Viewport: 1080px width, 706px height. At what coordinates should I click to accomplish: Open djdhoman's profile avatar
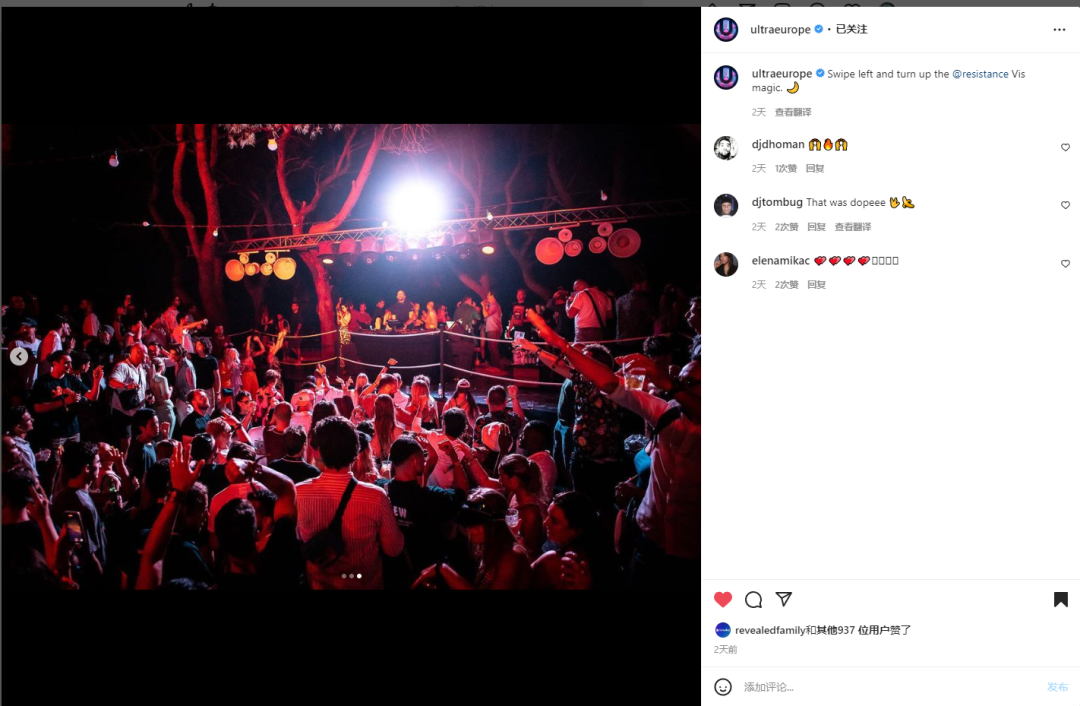726,147
